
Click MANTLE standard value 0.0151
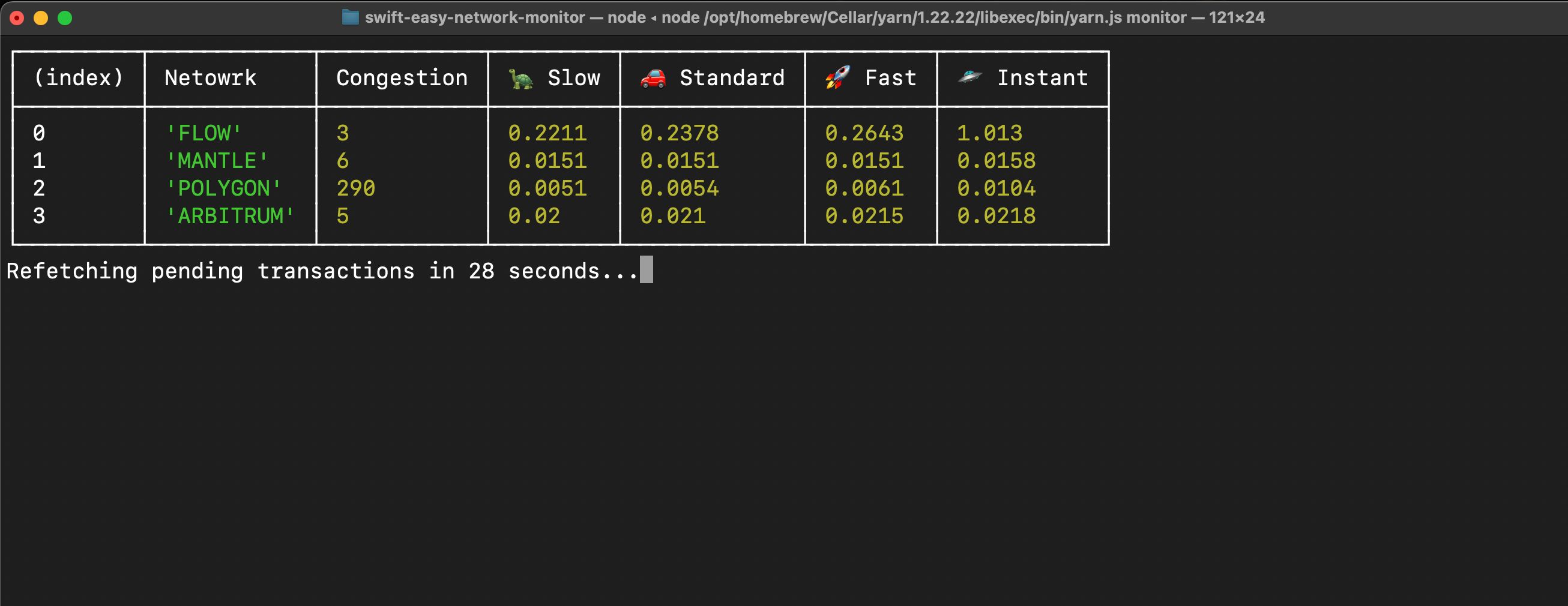(680, 161)
